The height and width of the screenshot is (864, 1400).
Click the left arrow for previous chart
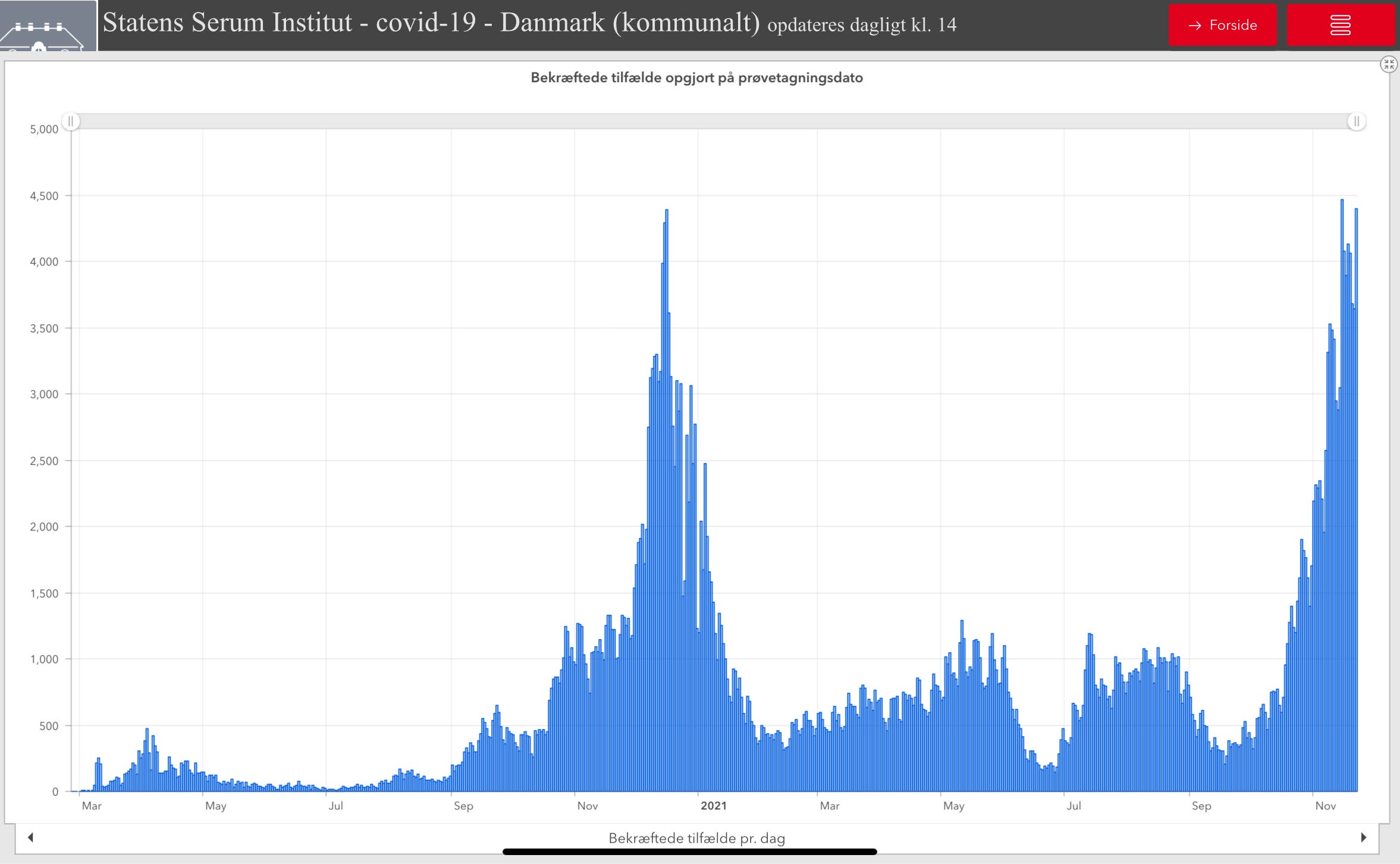click(x=30, y=837)
